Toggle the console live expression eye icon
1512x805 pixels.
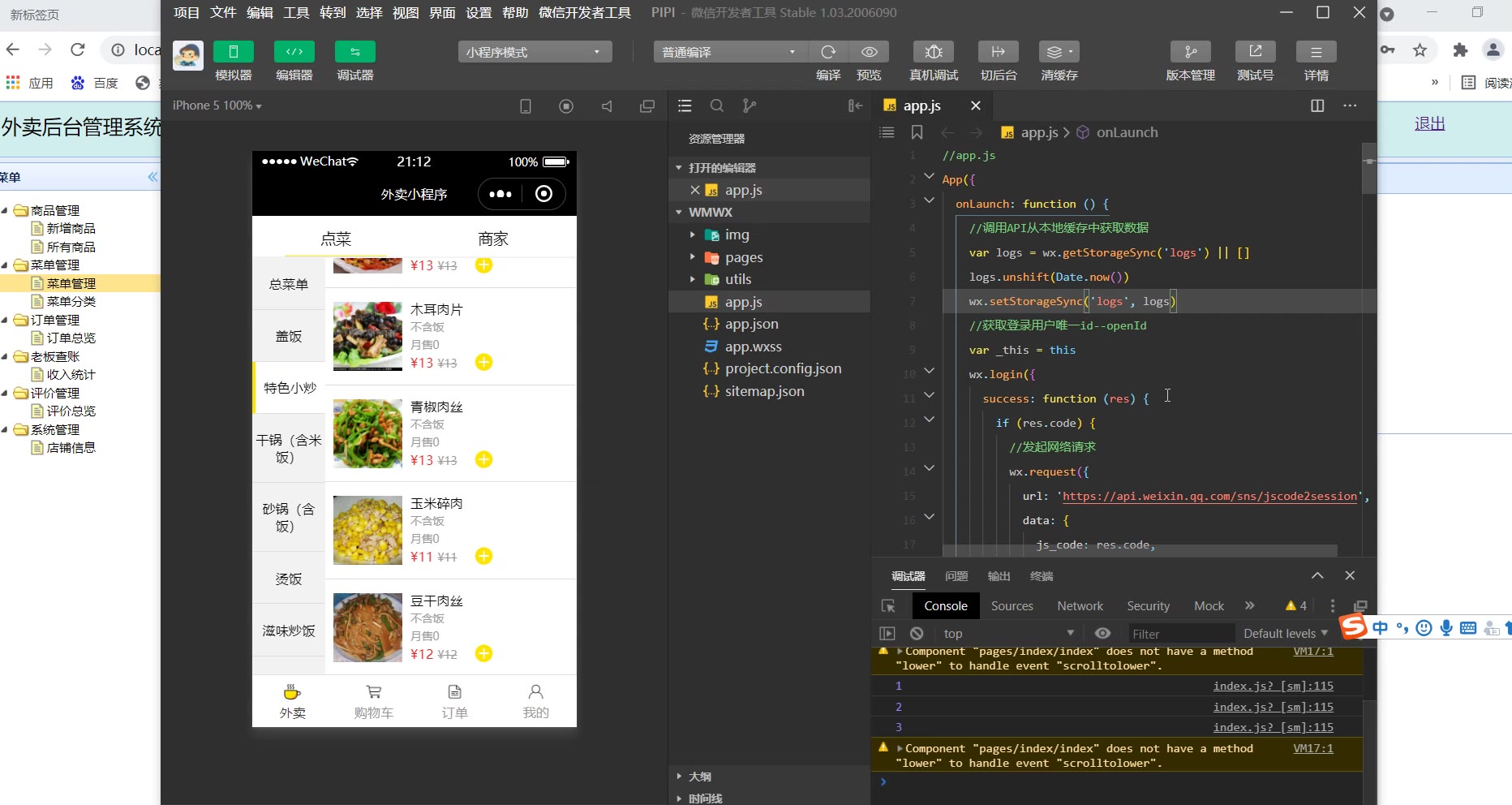[1102, 634]
